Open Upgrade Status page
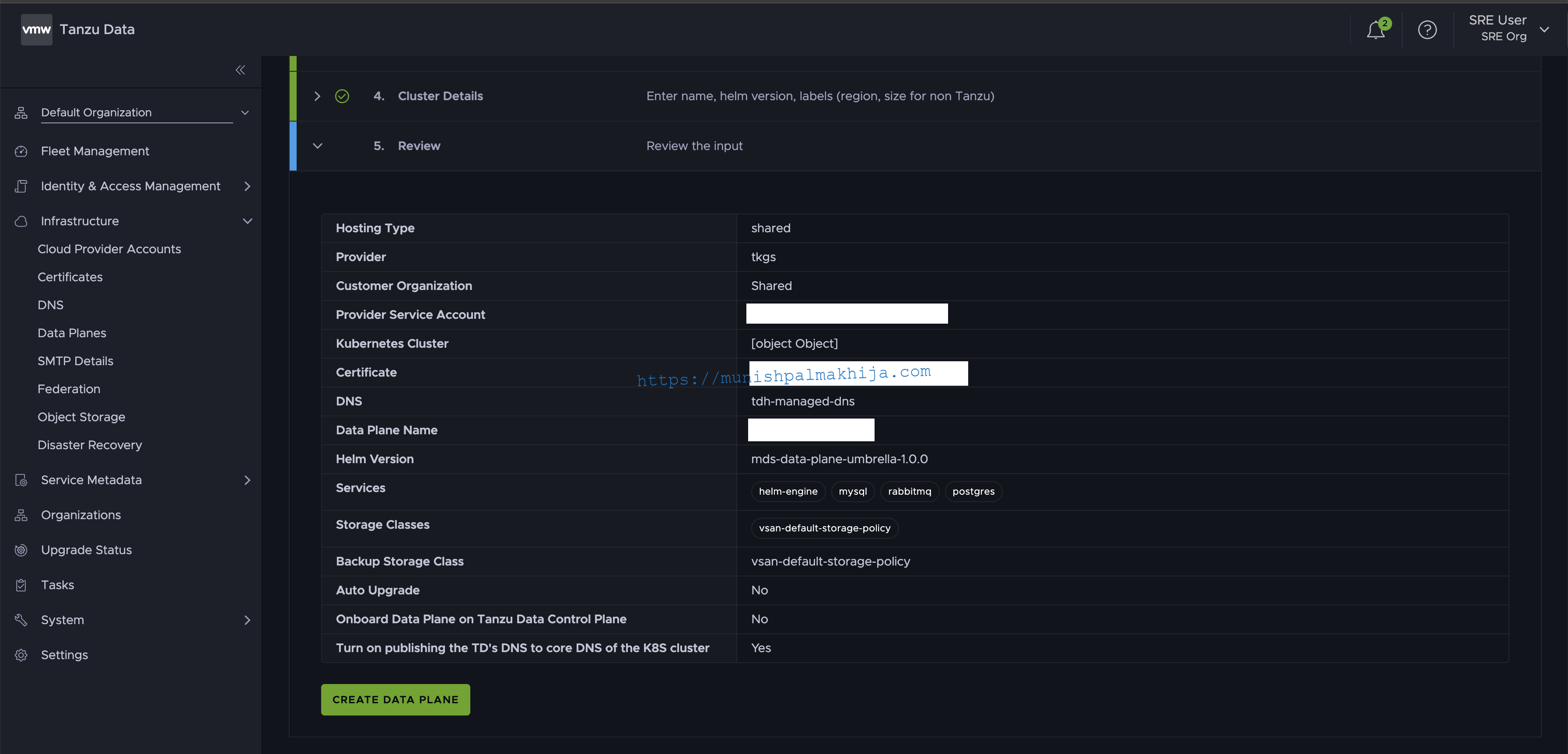Screen dimensions: 1568x754 click(x=87, y=550)
